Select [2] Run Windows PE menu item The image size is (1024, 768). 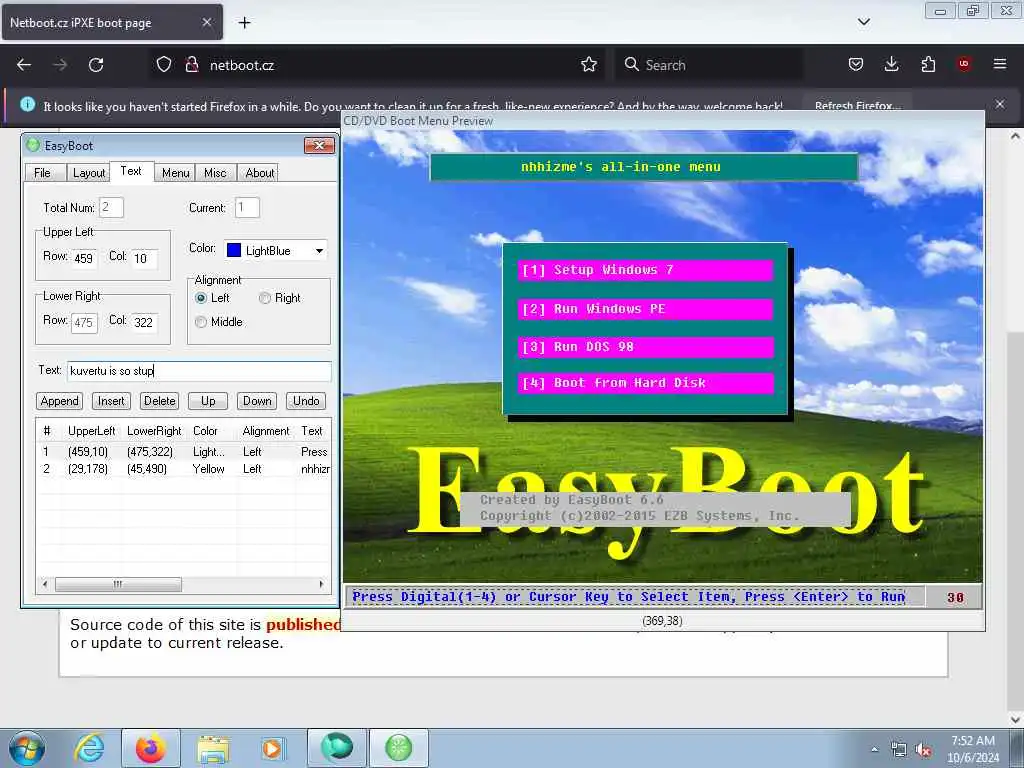(x=645, y=309)
